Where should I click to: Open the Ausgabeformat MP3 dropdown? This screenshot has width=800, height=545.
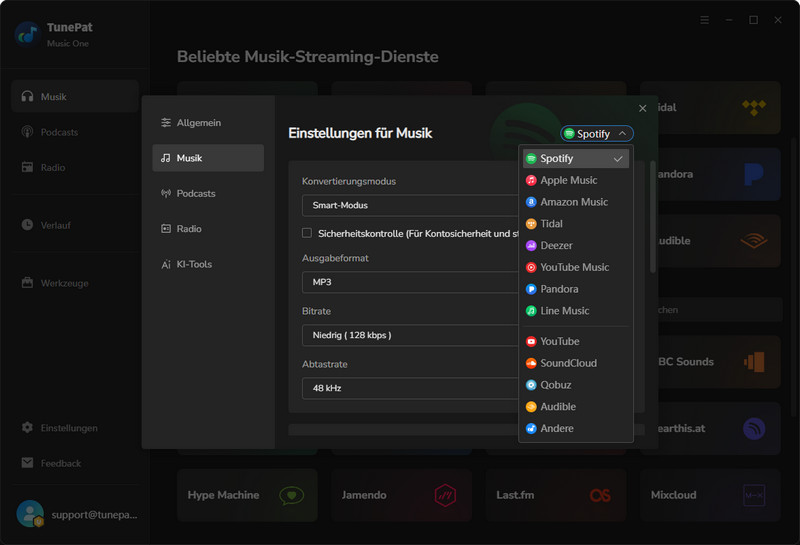click(x=410, y=282)
